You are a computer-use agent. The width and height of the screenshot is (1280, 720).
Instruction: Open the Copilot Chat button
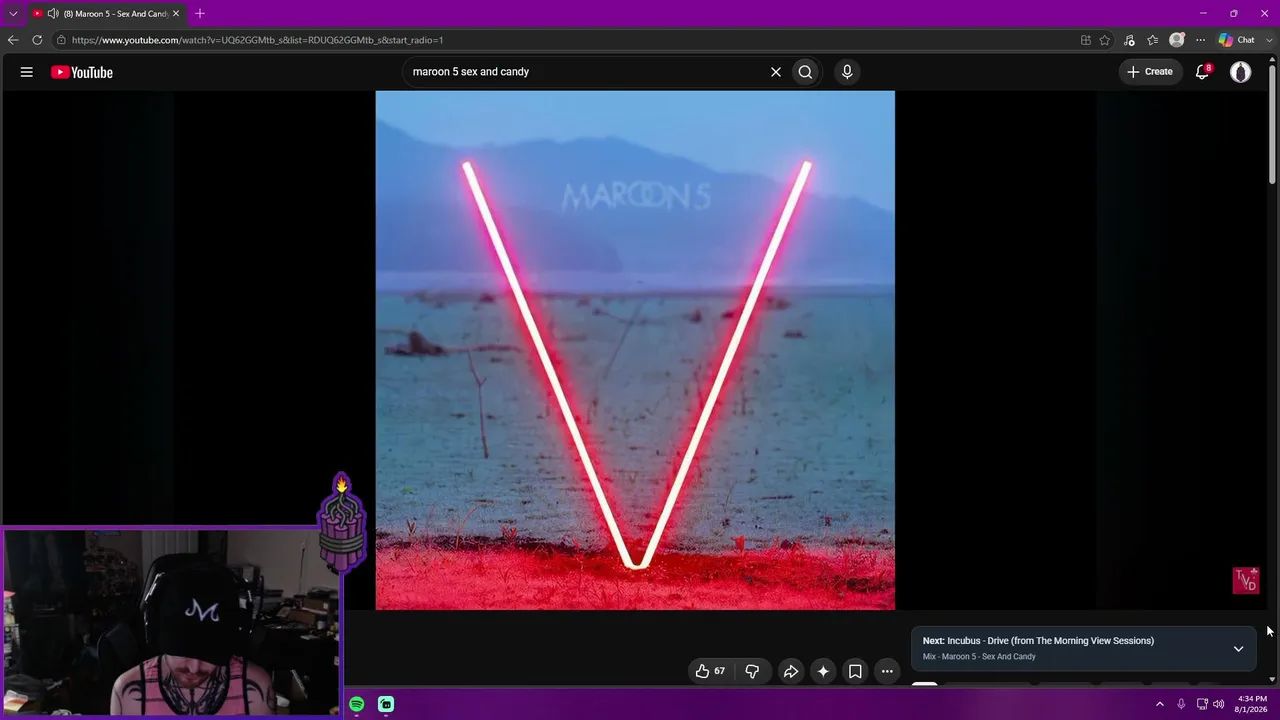tap(1237, 40)
